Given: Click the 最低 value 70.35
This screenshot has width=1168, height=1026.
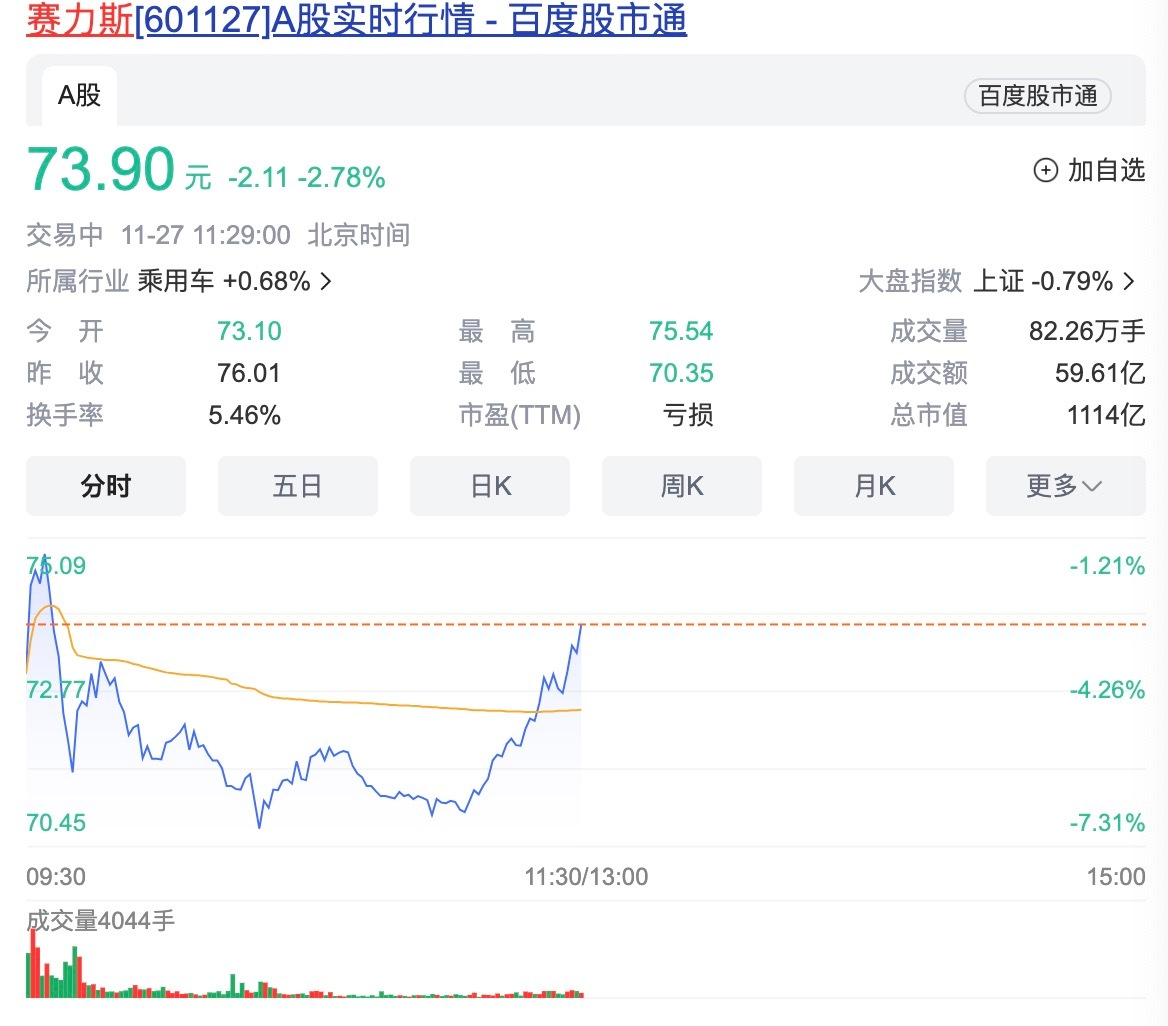Looking at the screenshot, I should pyautogui.click(x=681, y=373).
